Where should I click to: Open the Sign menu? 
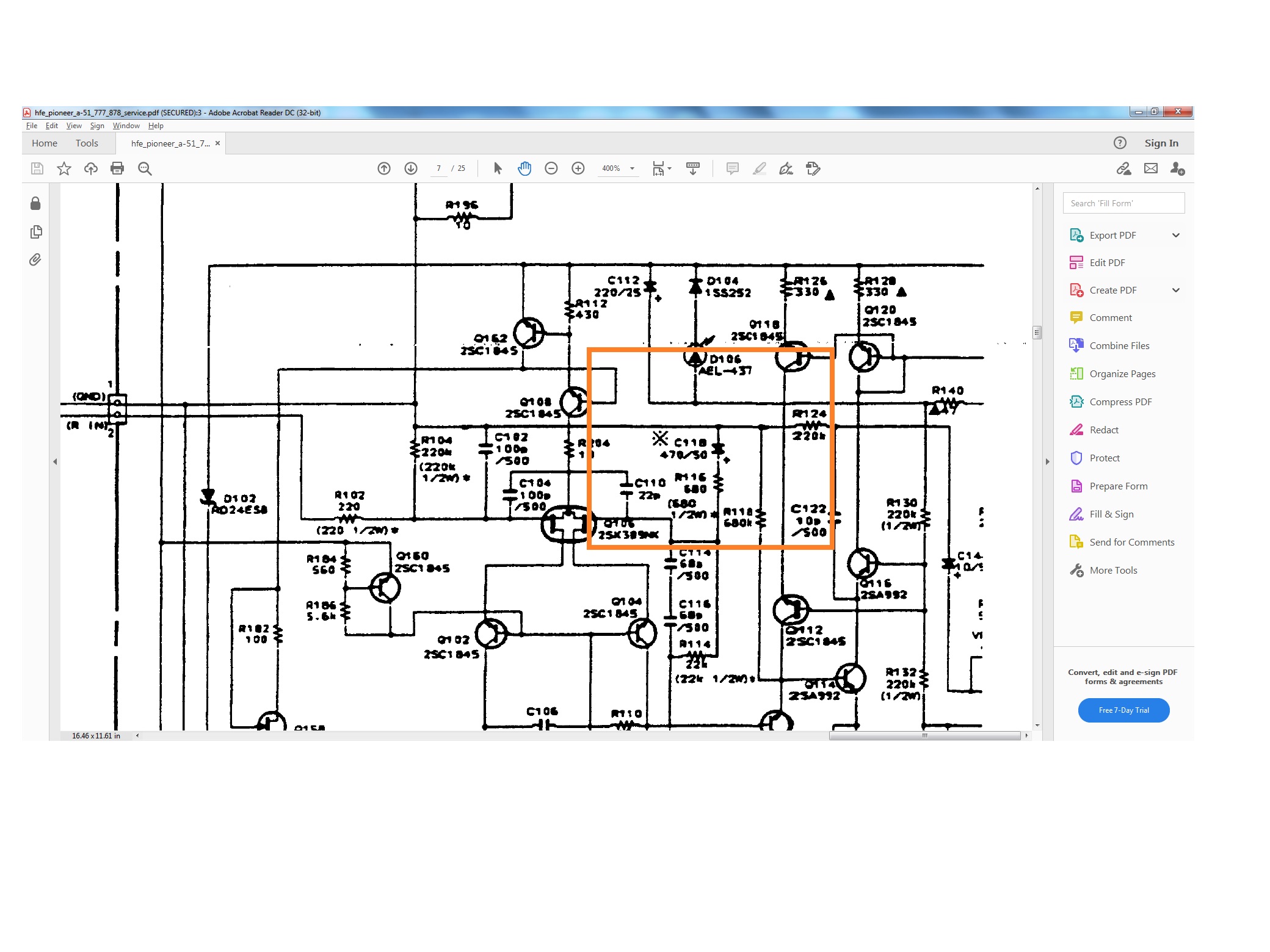pyautogui.click(x=97, y=126)
